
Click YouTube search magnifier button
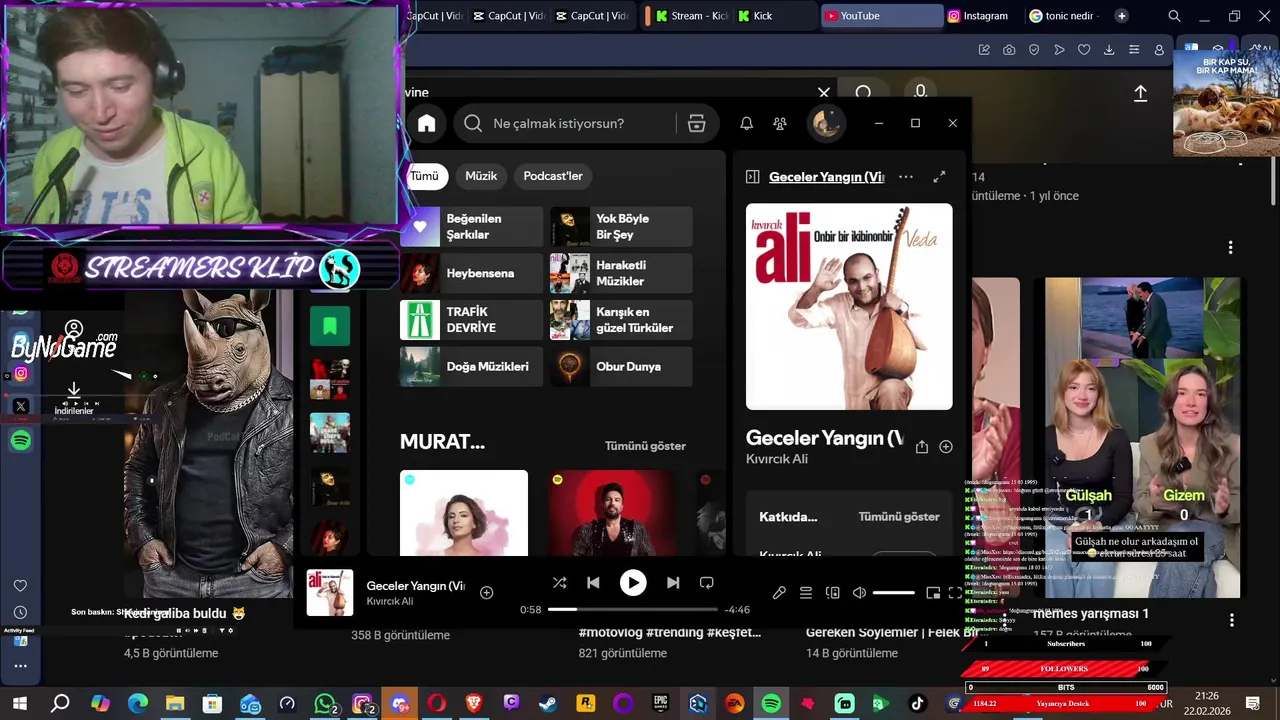(x=863, y=92)
